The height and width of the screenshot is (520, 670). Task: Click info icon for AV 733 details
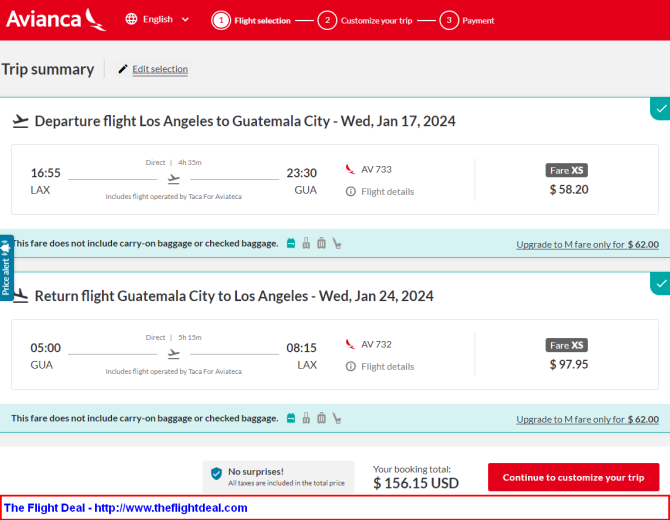pyautogui.click(x=350, y=191)
